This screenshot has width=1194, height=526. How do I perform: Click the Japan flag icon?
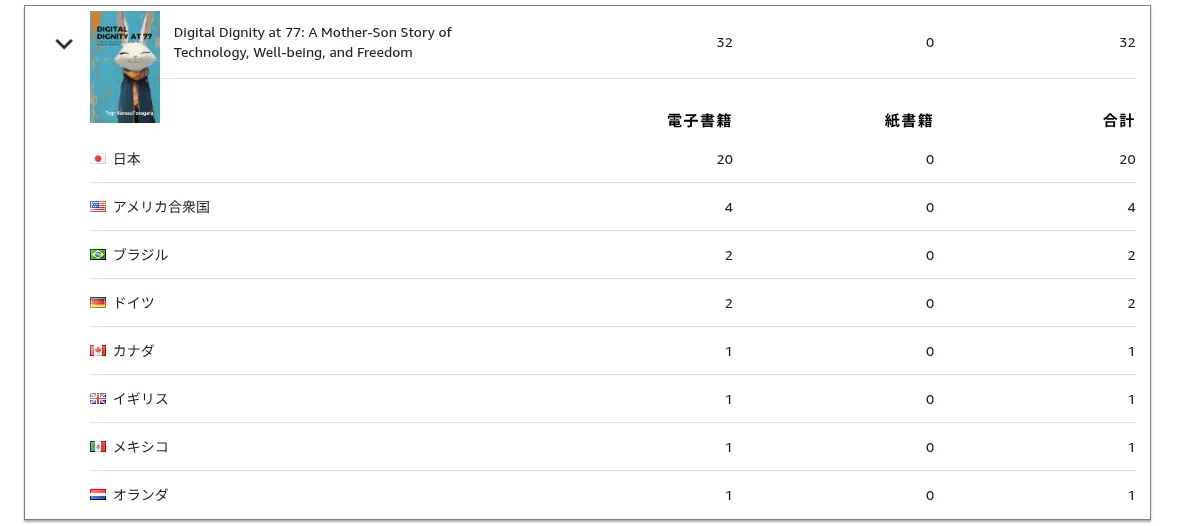point(97,159)
